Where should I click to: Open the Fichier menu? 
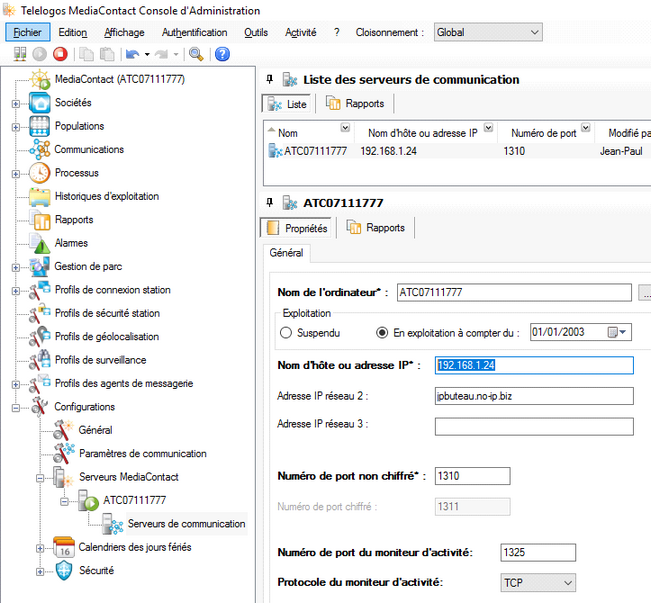tap(27, 32)
